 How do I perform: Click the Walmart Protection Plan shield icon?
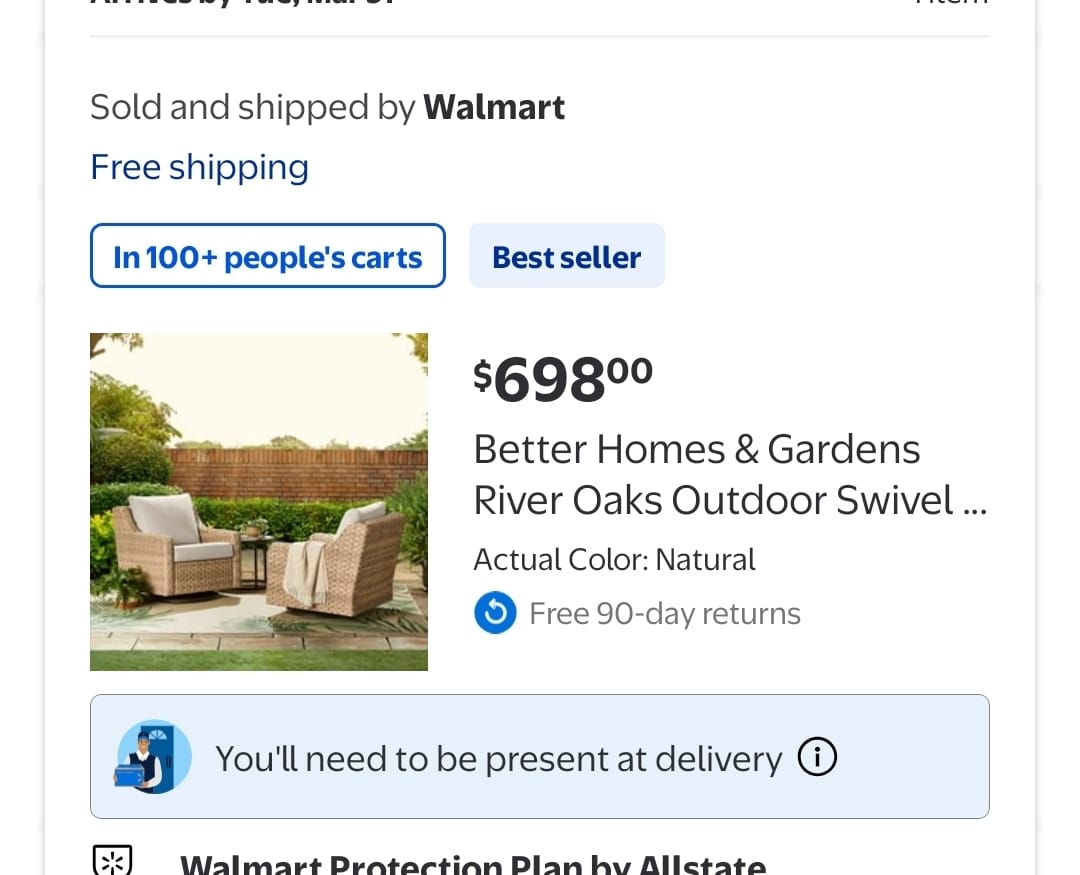pos(113,862)
